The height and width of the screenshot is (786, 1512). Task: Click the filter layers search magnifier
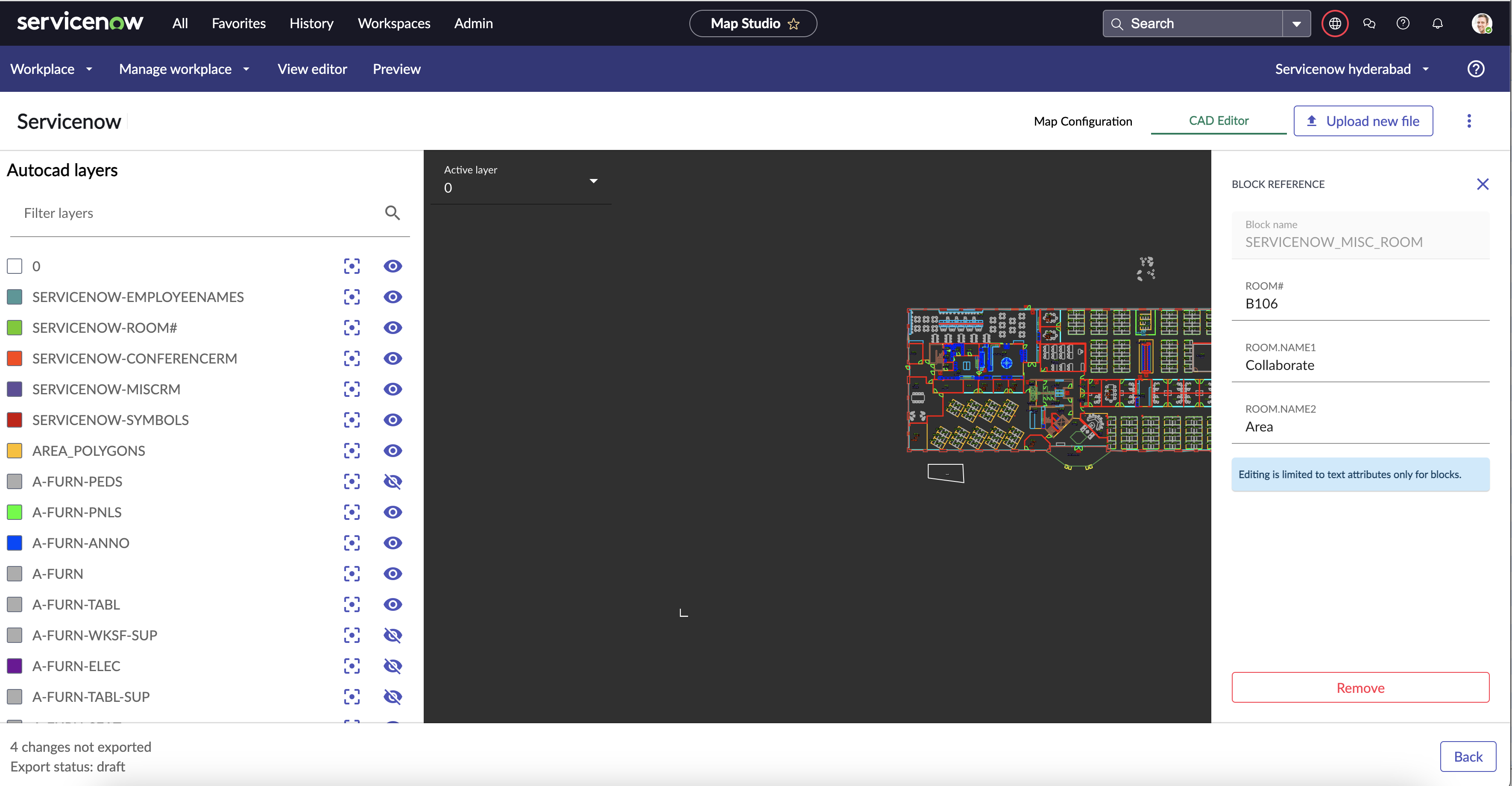[x=392, y=212]
